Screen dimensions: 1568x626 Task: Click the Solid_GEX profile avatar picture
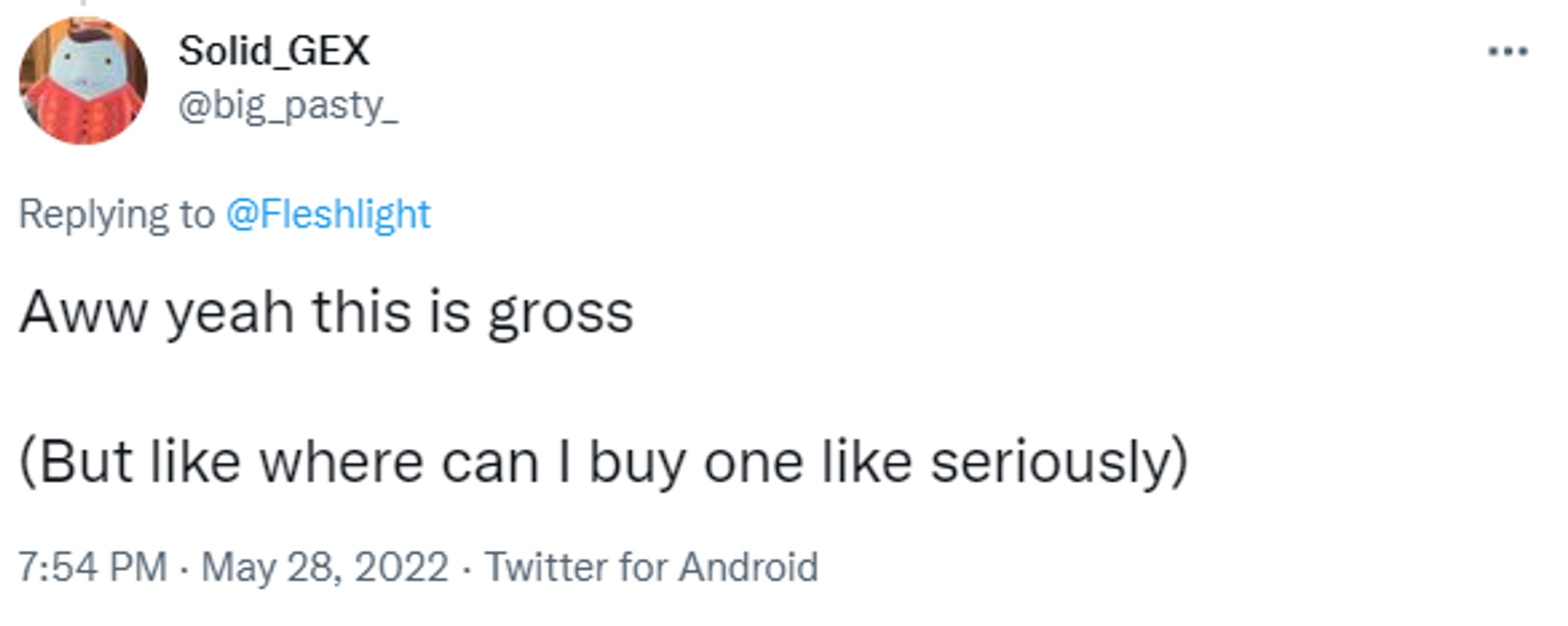[x=83, y=81]
